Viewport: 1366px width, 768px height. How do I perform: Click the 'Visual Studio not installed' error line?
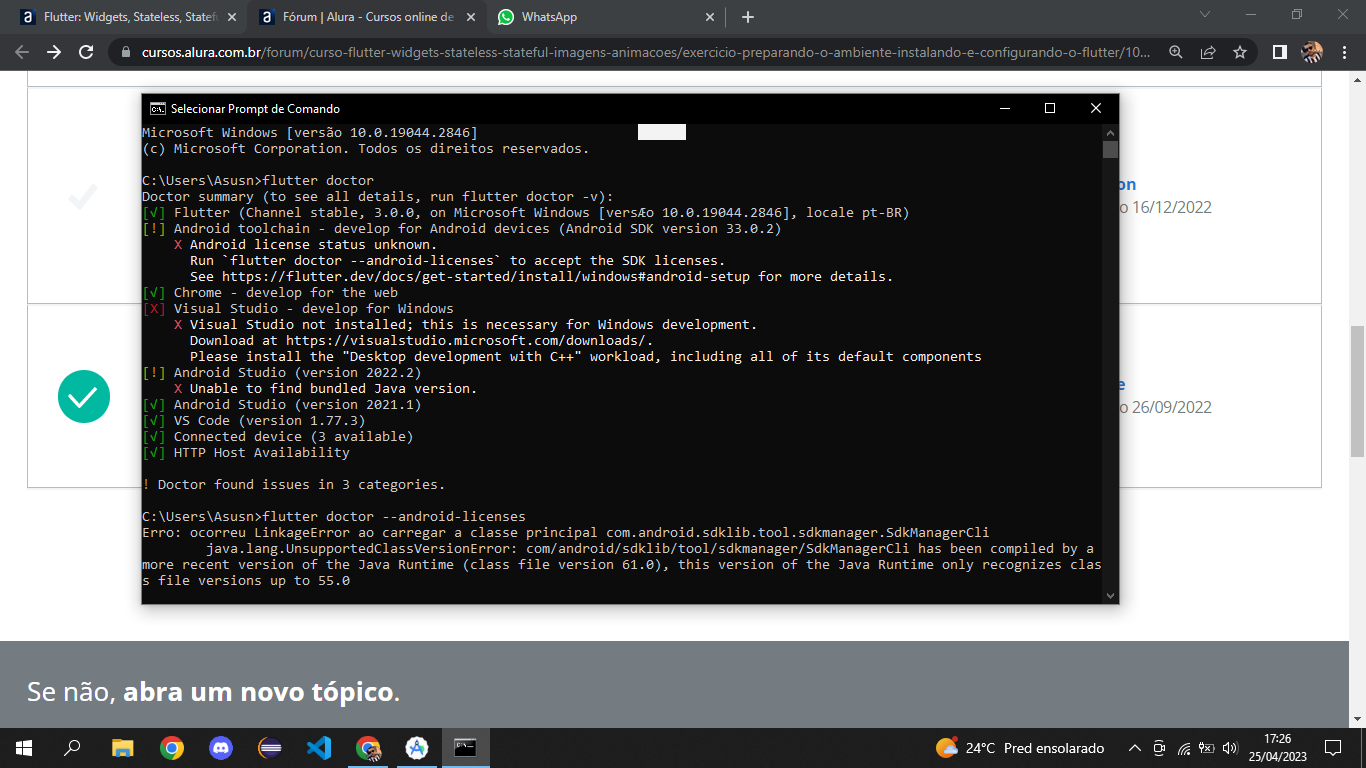pos(466,325)
